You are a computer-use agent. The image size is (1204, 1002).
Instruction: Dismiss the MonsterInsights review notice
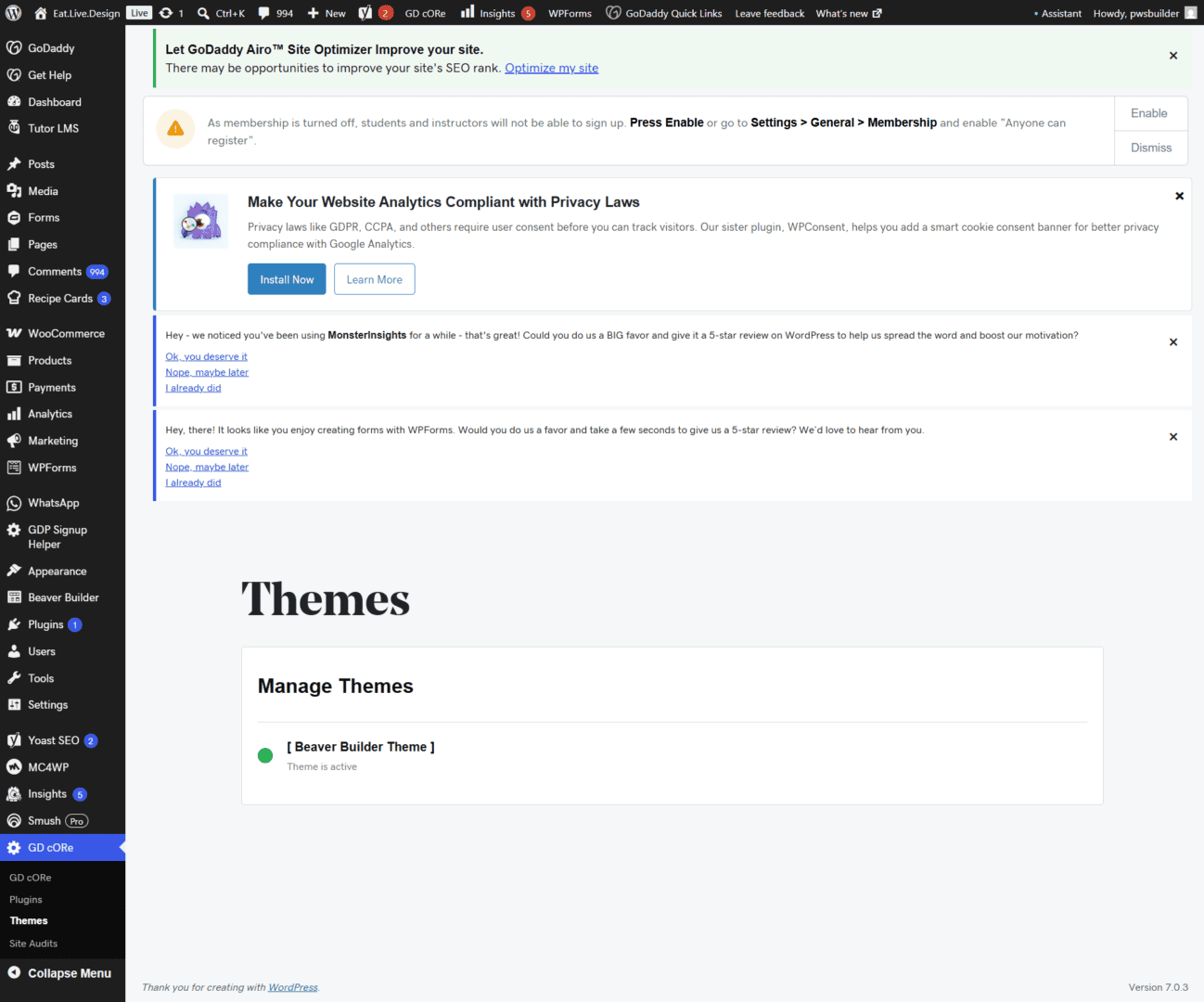1173,342
